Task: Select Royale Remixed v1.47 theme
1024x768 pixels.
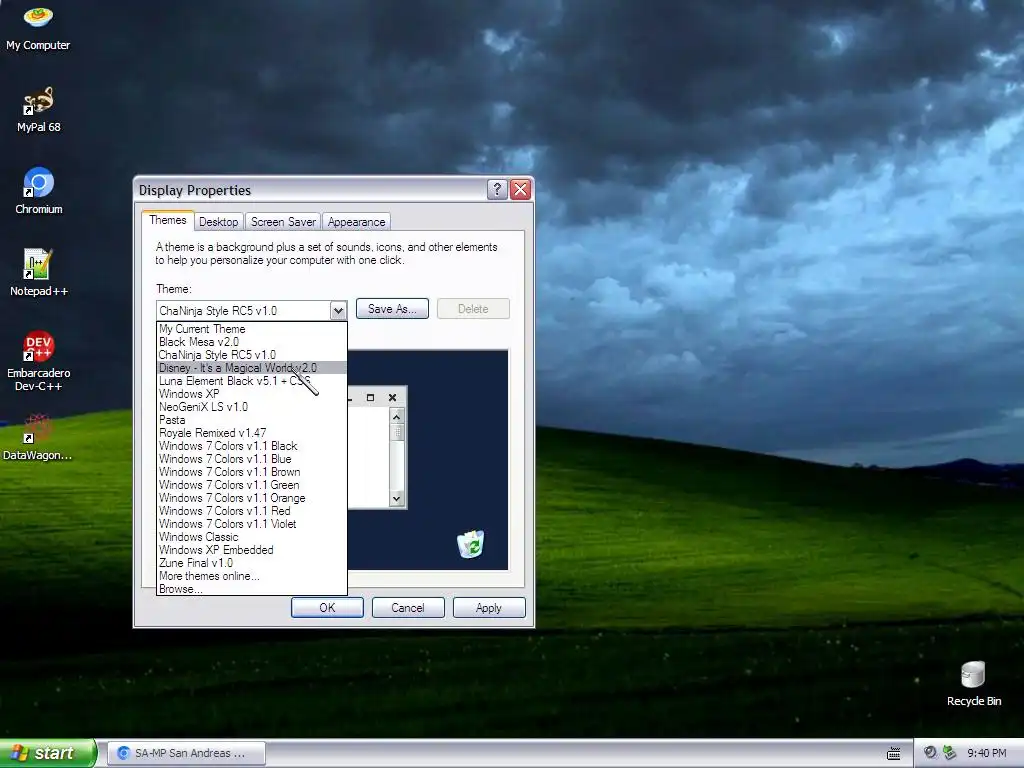Action: (x=252, y=433)
